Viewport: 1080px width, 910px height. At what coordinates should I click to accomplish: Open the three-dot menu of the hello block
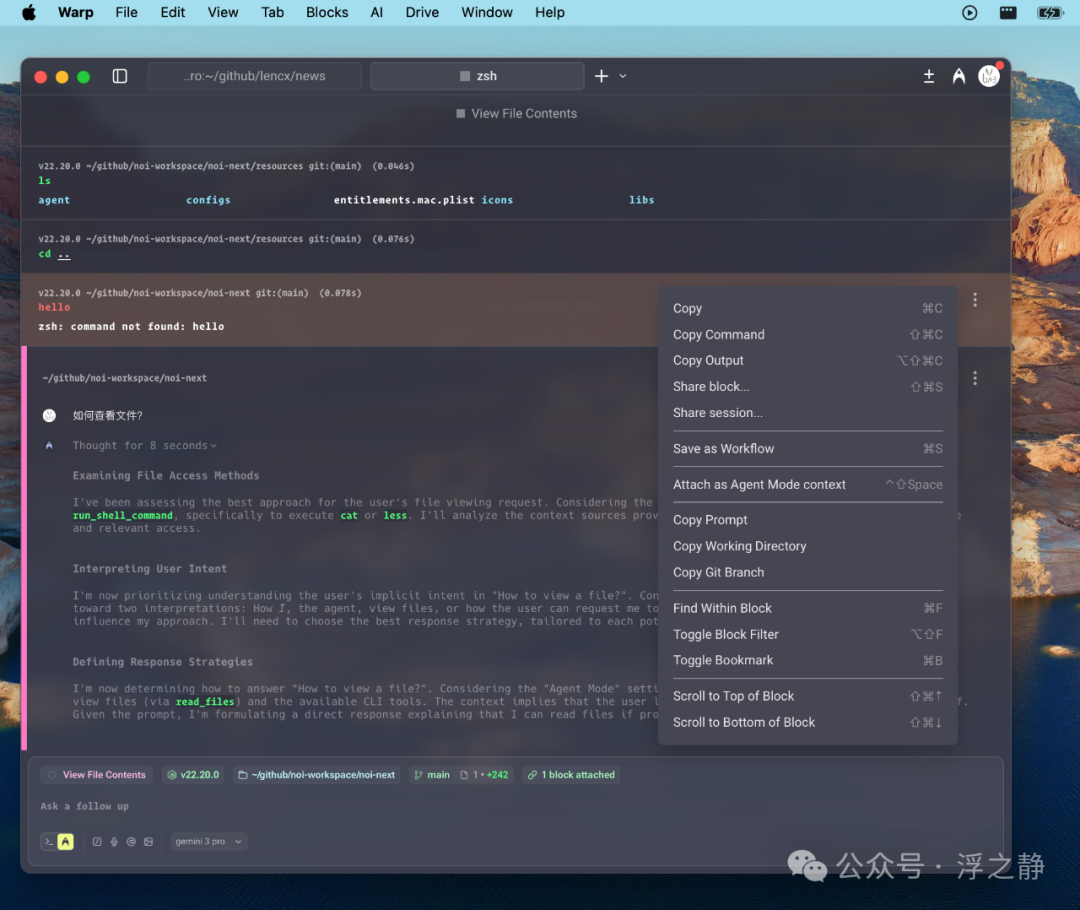975,300
